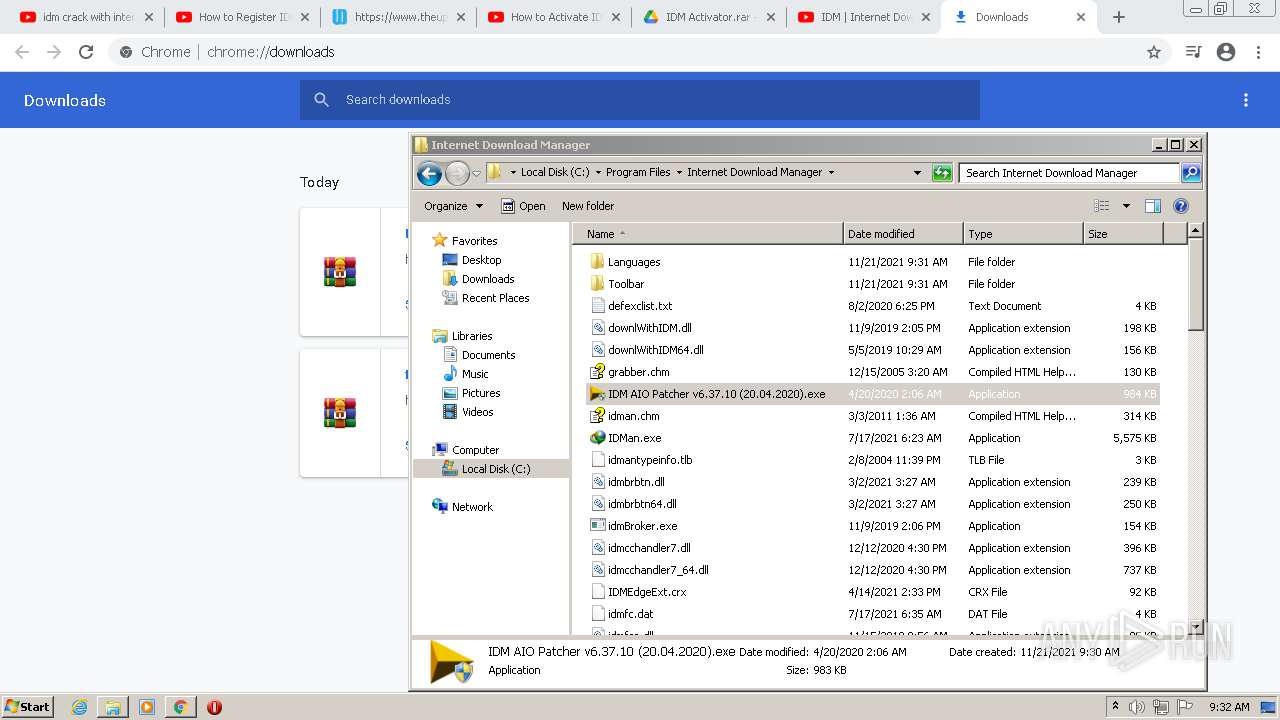Select idmBroker.exe file
This screenshot has width=1280, height=720.
click(872, 526)
